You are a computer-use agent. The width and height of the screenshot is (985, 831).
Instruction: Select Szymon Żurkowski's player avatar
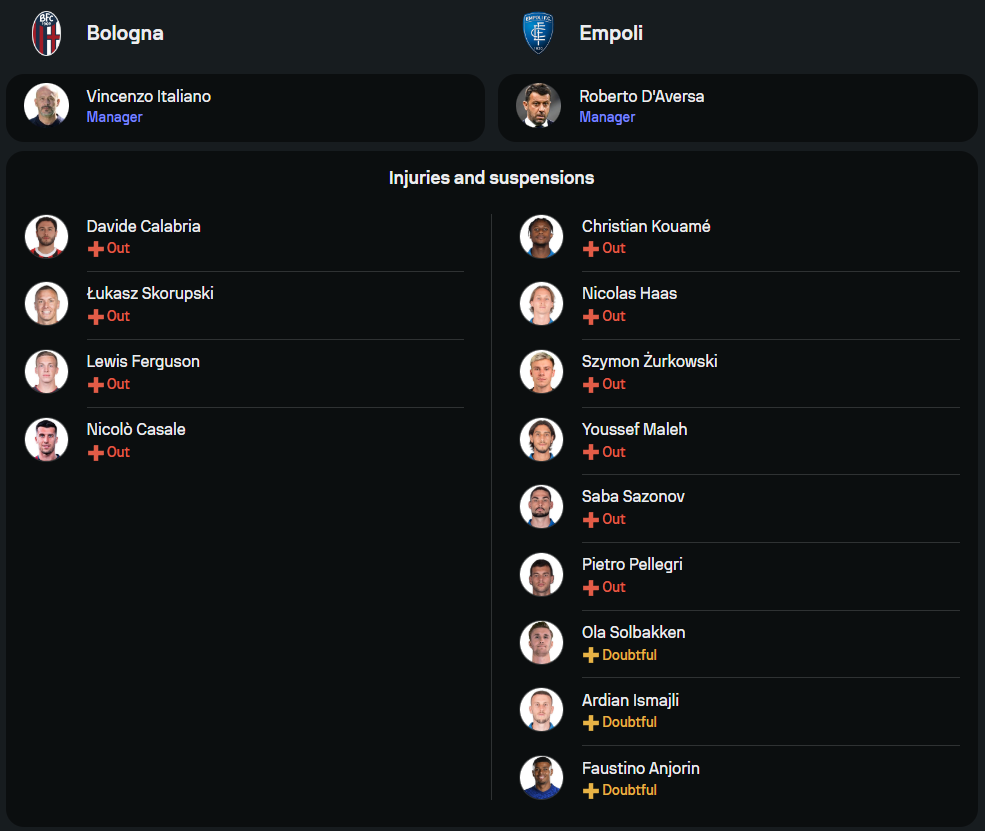coord(541,372)
